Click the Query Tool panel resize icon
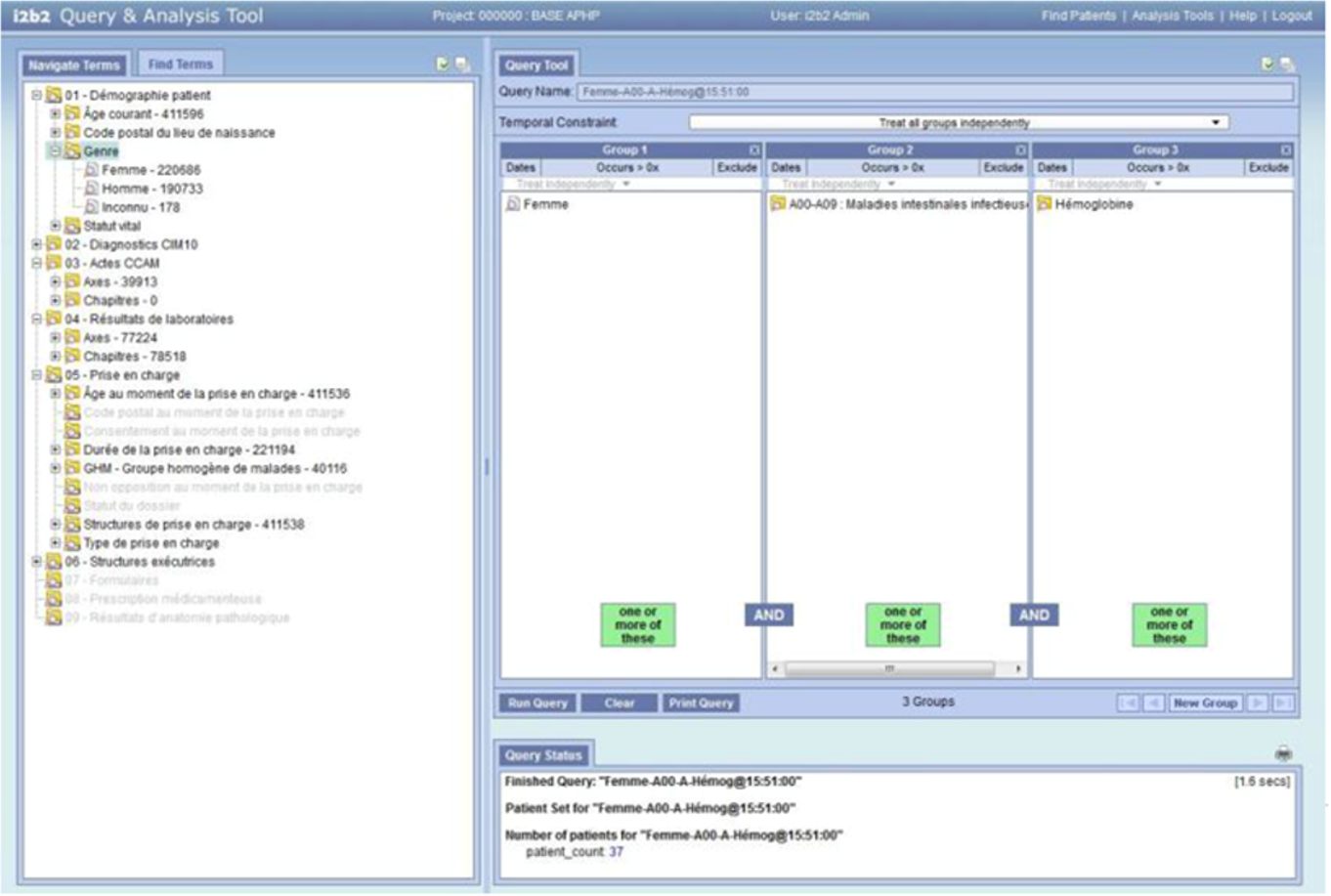1331x896 pixels. click(x=1286, y=64)
